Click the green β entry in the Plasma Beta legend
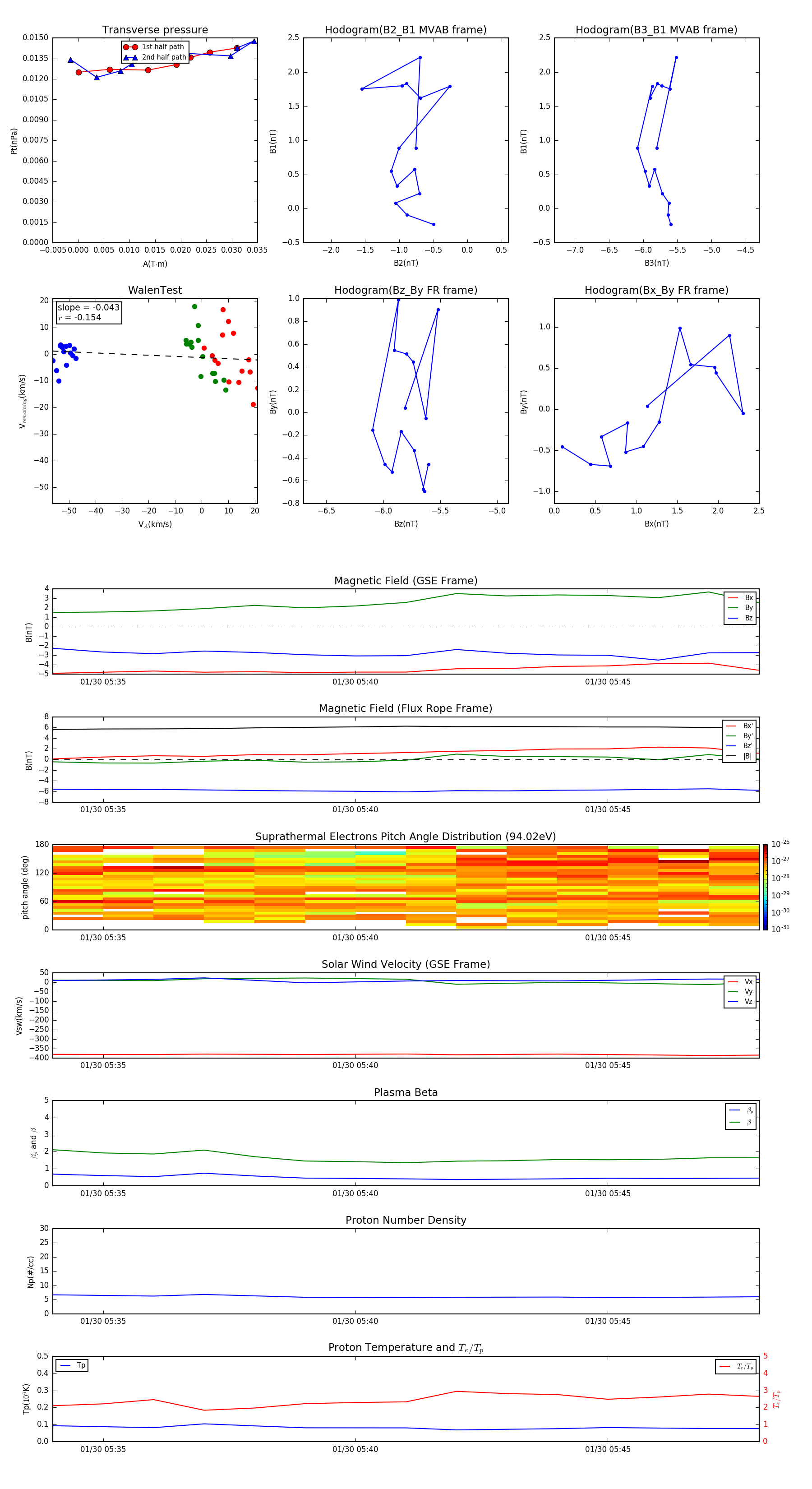This screenshot has width=812, height=1489. pyautogui.click(x=741, y=1122)
